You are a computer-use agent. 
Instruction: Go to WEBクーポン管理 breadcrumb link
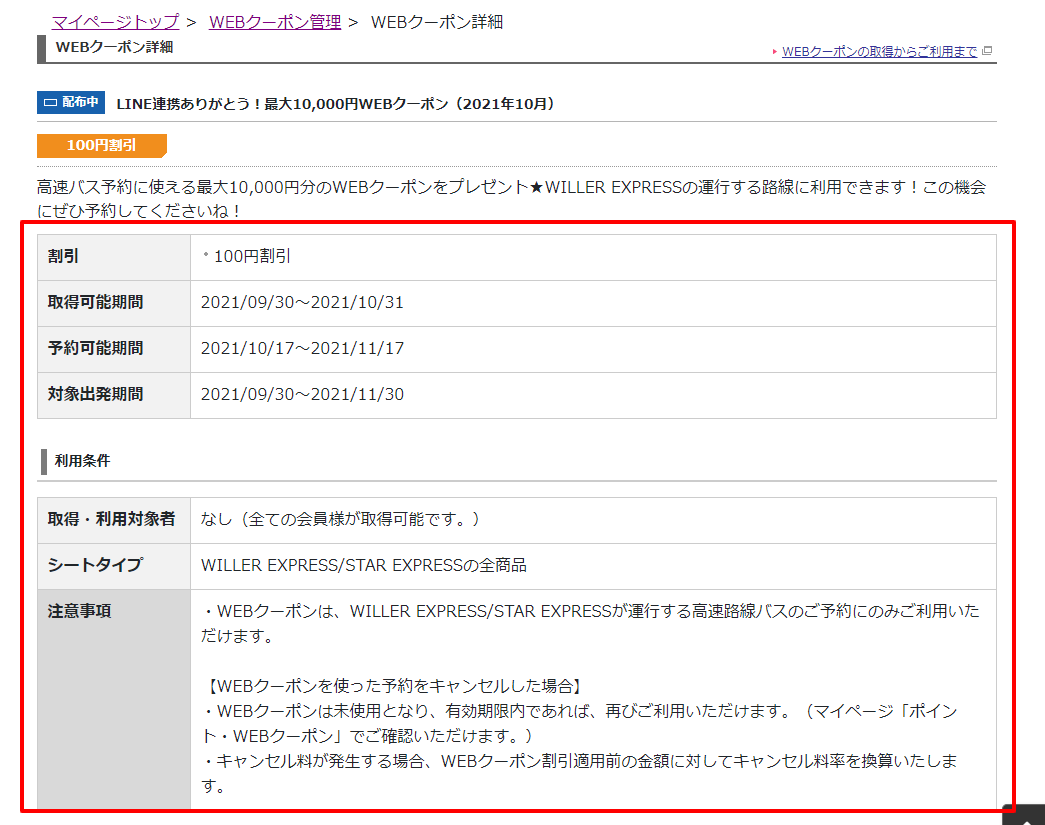coord(275,22)
